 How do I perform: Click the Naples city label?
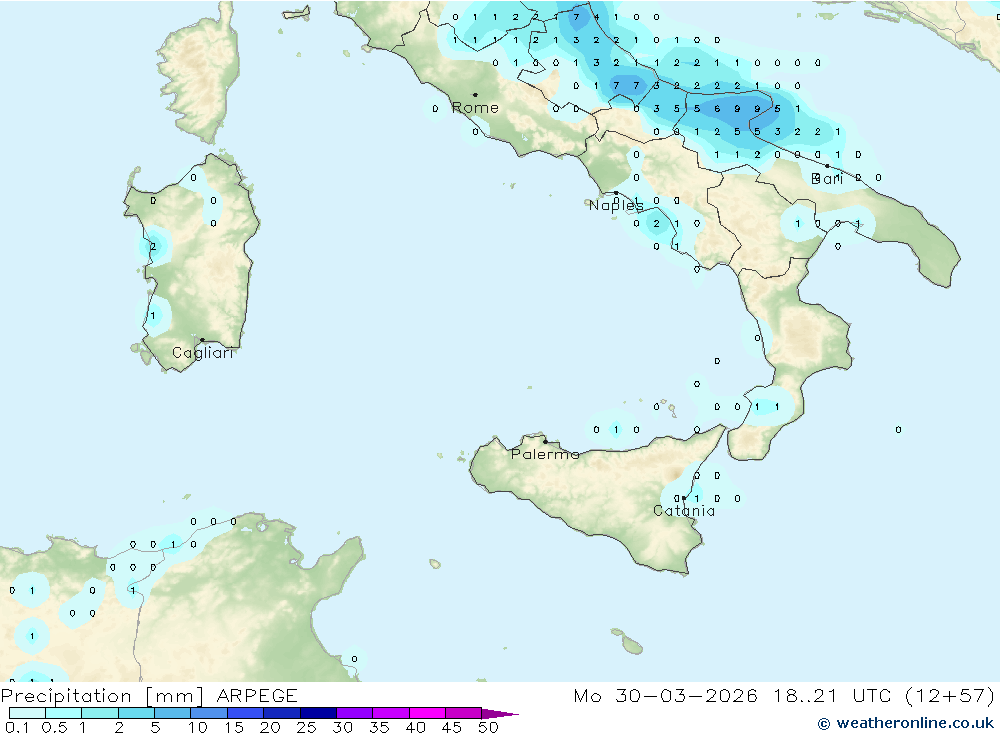(x=616, y=205)
